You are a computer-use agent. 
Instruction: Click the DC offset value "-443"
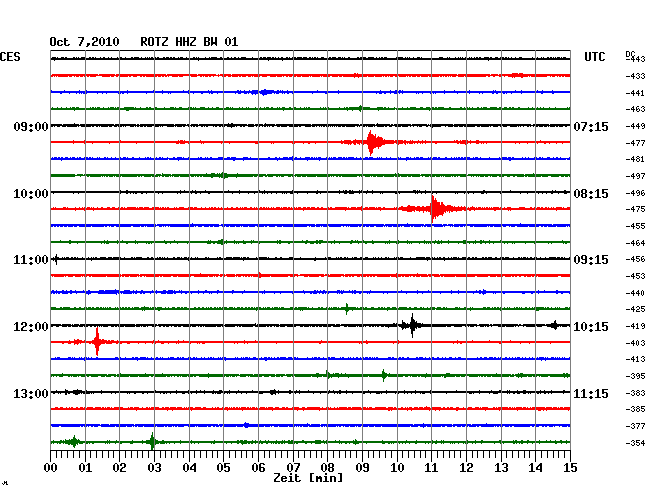pyautogui.click(x=635, y=59)
